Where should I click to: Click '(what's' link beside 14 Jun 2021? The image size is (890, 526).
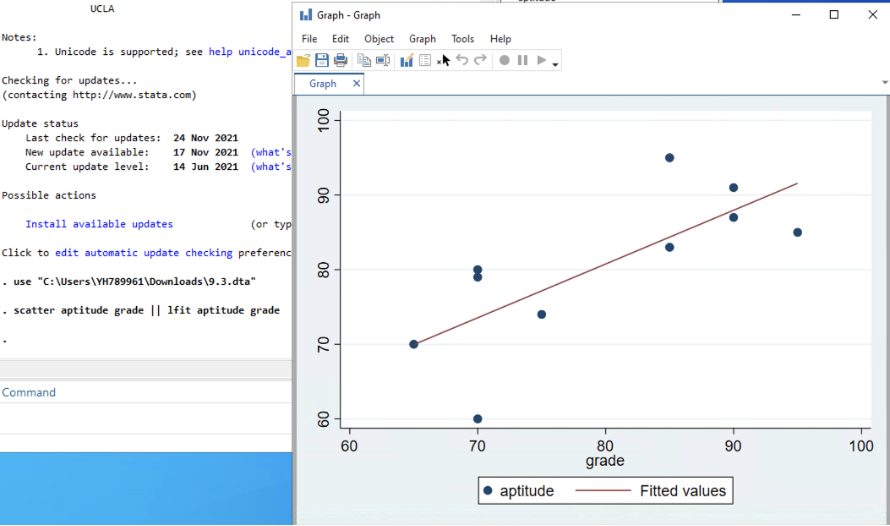click(x=271, y=167)
